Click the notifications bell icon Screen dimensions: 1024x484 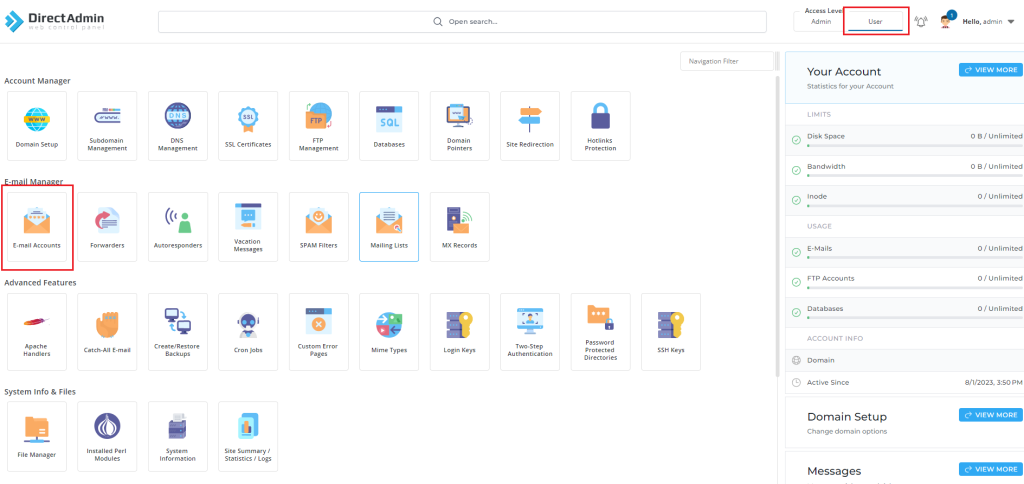(921, 21)
